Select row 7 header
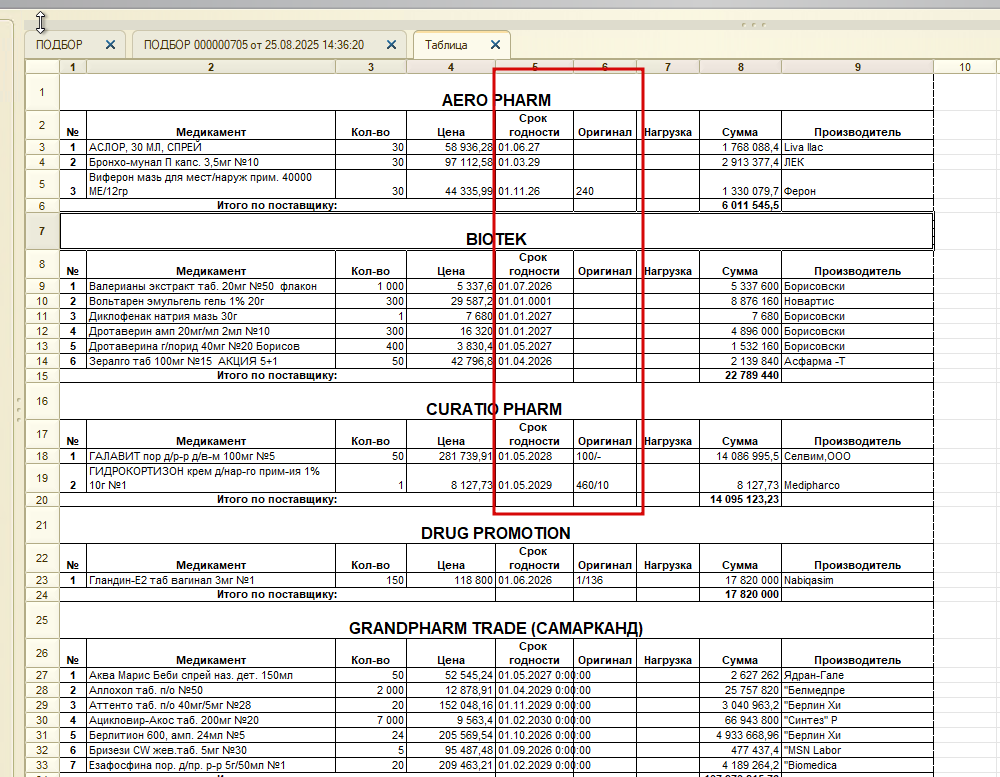Viewport: 1000px width, 777px height. point(42,231)
